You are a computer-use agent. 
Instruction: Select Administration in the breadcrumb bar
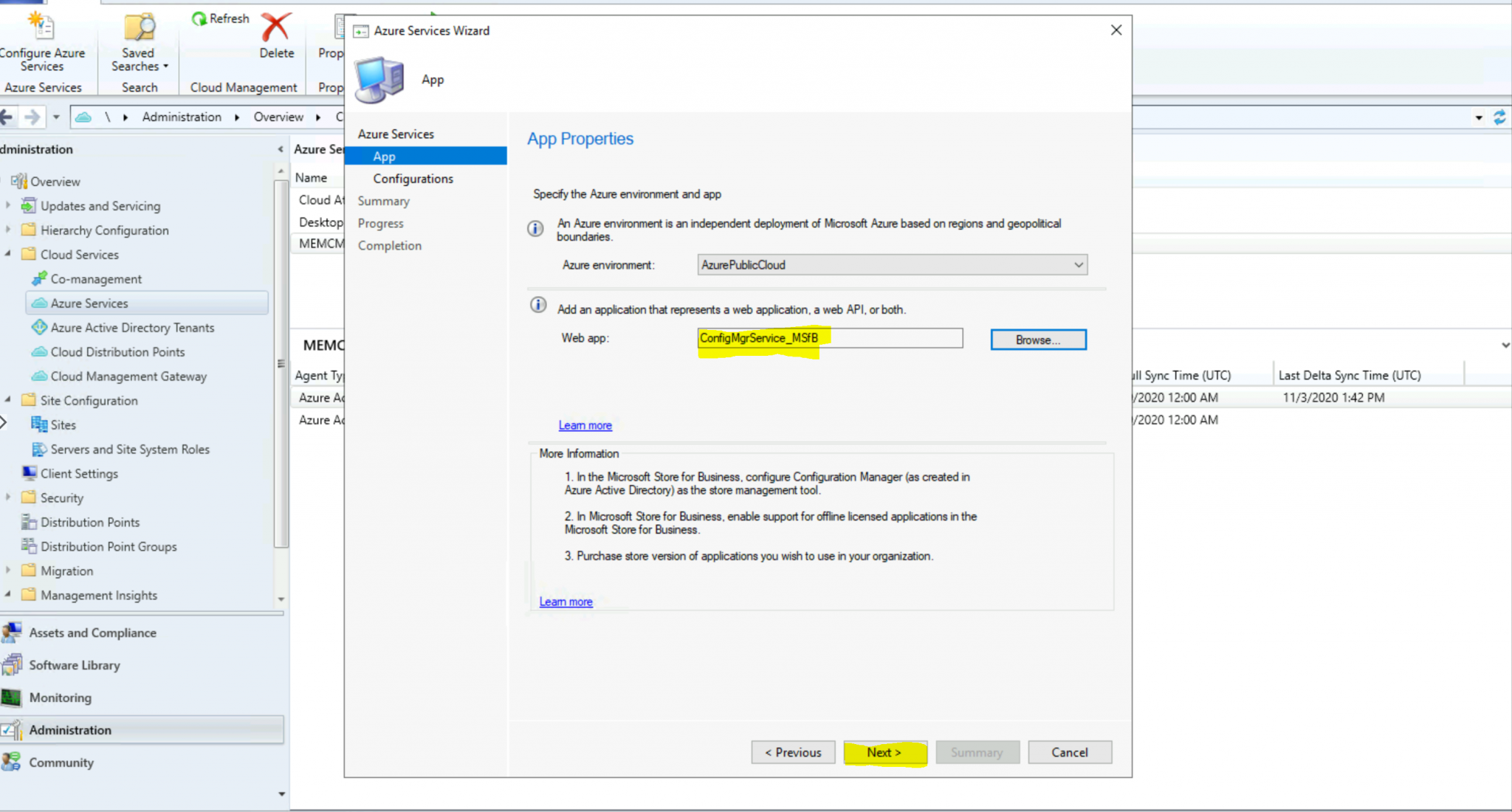click(x=181, y=117)
